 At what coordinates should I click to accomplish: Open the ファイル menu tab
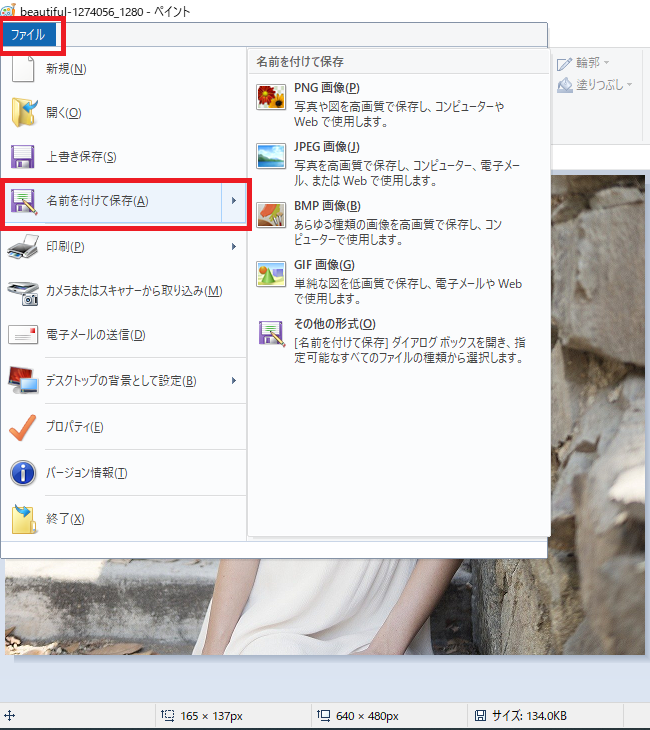tap(29, 35)
